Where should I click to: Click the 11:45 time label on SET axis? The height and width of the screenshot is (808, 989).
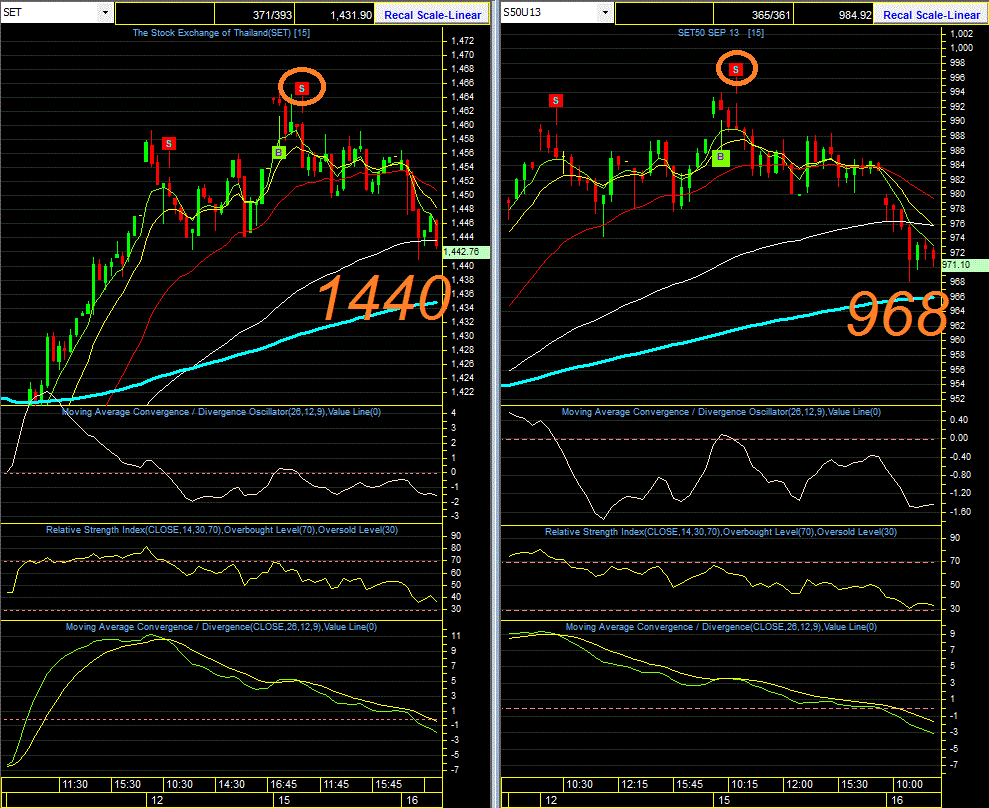coord(336,784)
